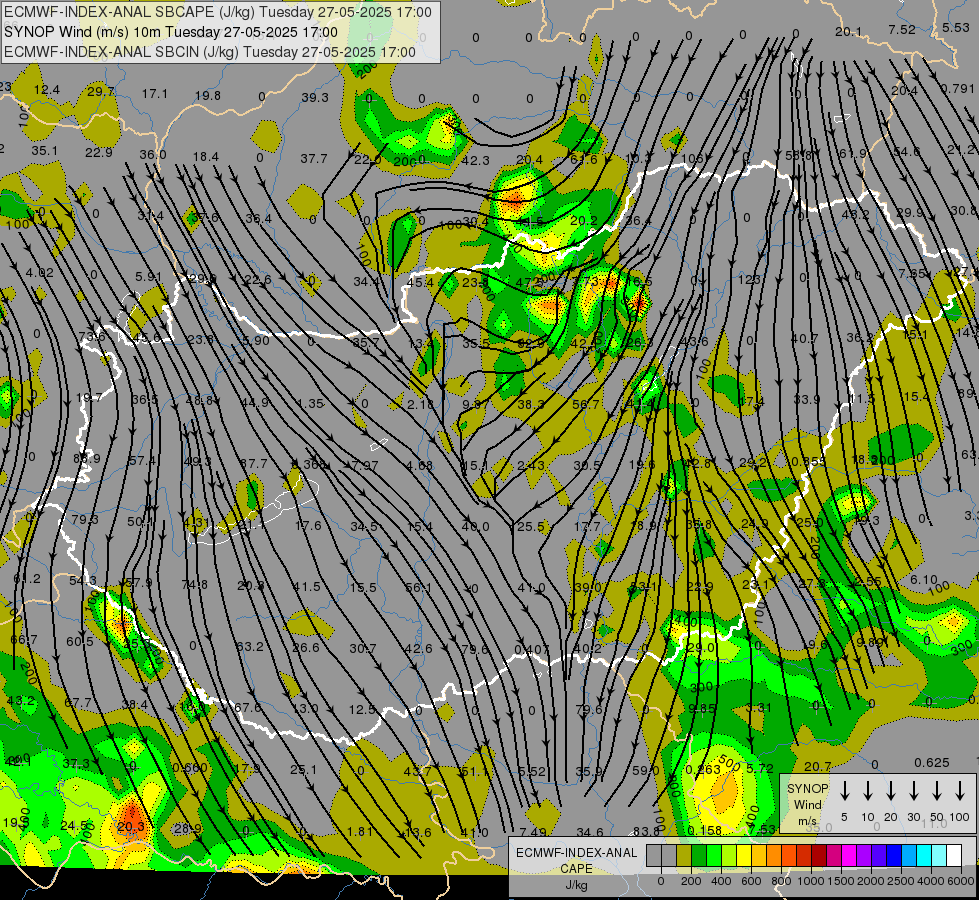Click the ECMWF-INDEX-ANAL SBCAPE title line
The image size is (979, 900).
click(217, 12)
